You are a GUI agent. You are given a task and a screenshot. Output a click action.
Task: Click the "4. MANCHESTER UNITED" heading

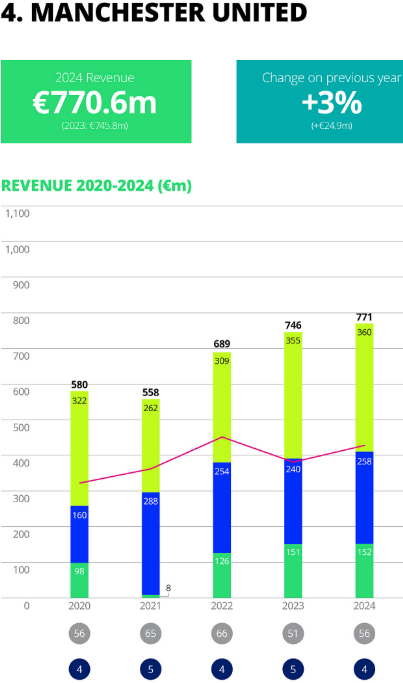154,12
